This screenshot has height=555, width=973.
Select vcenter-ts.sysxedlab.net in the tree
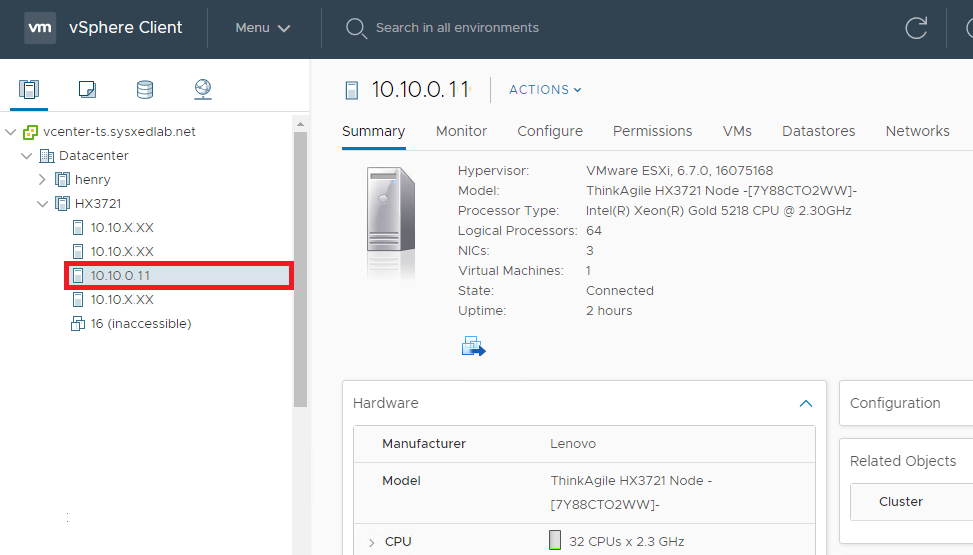pos(119,132)
